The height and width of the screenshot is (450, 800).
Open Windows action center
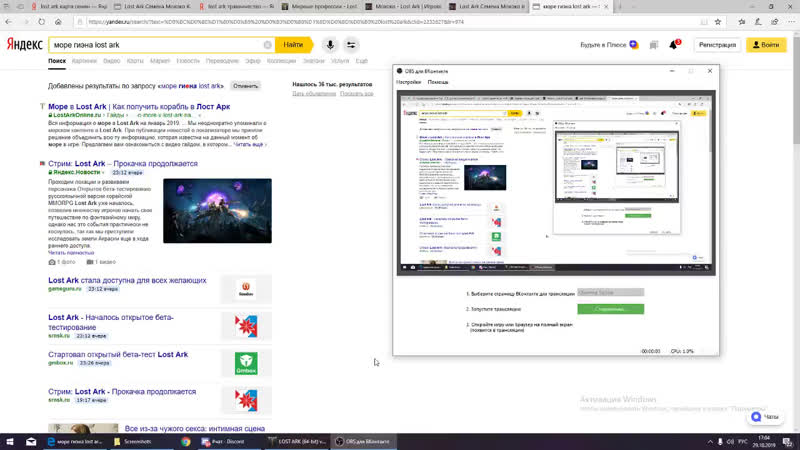point(788,442)
